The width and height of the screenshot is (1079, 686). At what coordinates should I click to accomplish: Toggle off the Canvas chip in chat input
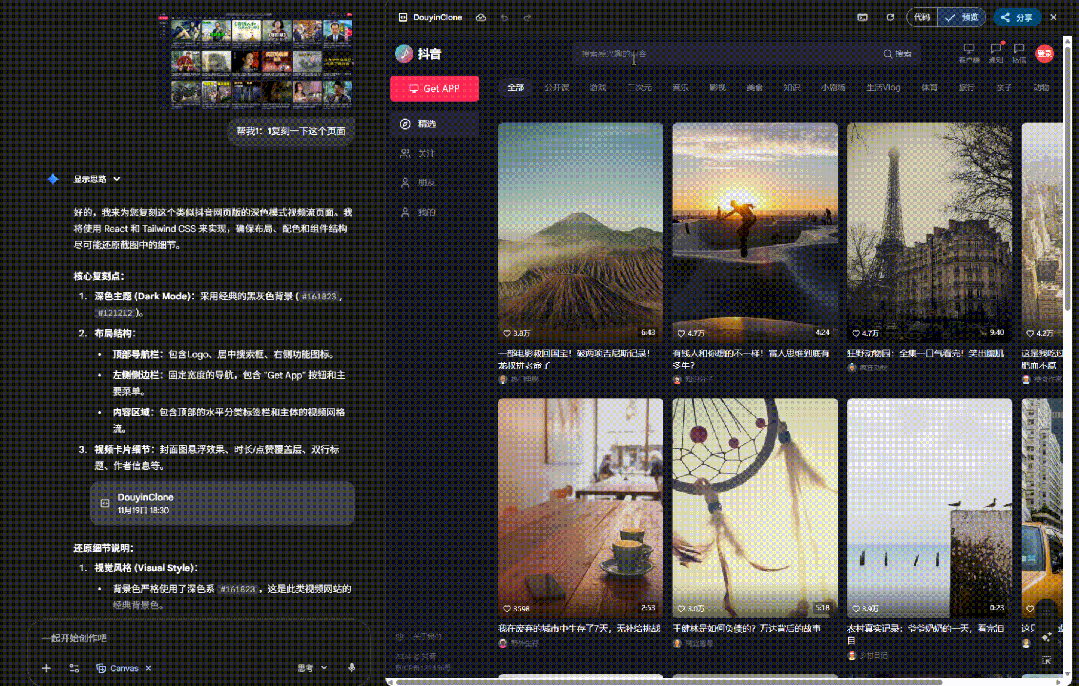(x=148, y=667)
